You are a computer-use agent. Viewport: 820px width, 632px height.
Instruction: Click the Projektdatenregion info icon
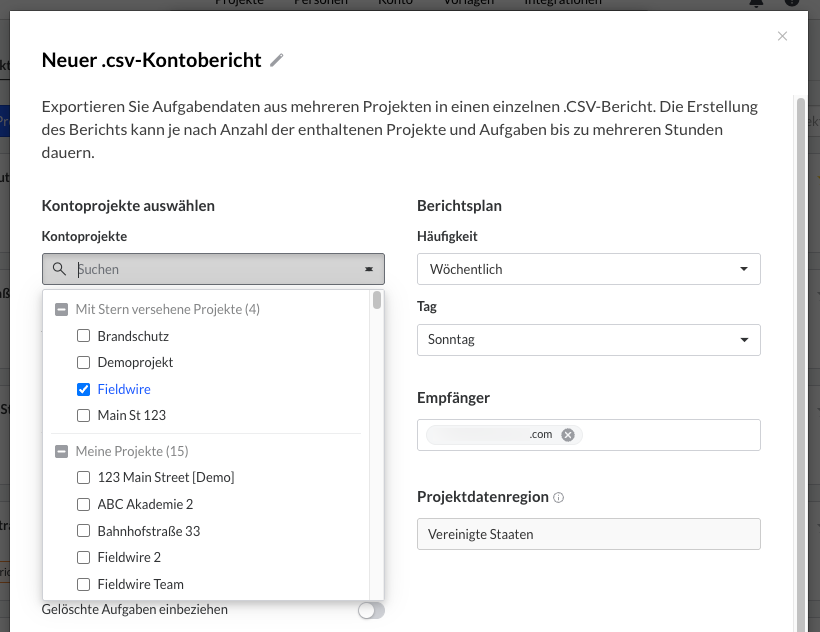[559, 498]
